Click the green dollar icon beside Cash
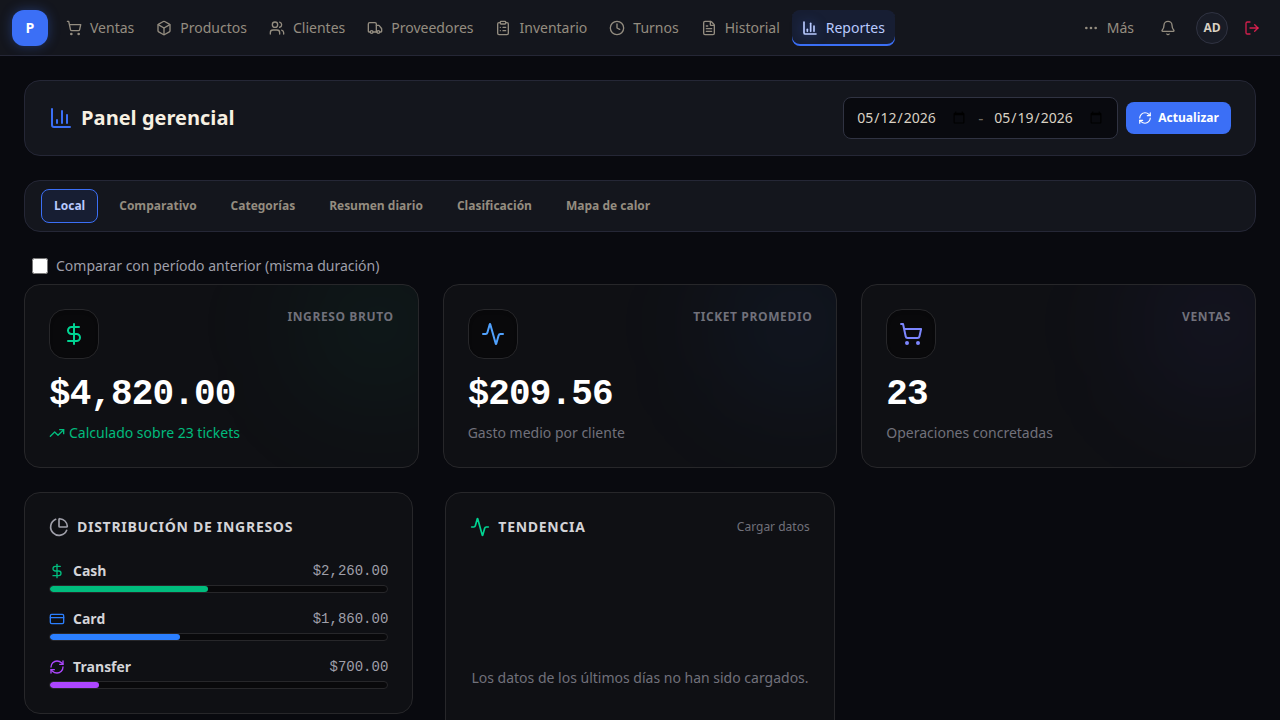The image size is (1280, 720). point(57,571)
